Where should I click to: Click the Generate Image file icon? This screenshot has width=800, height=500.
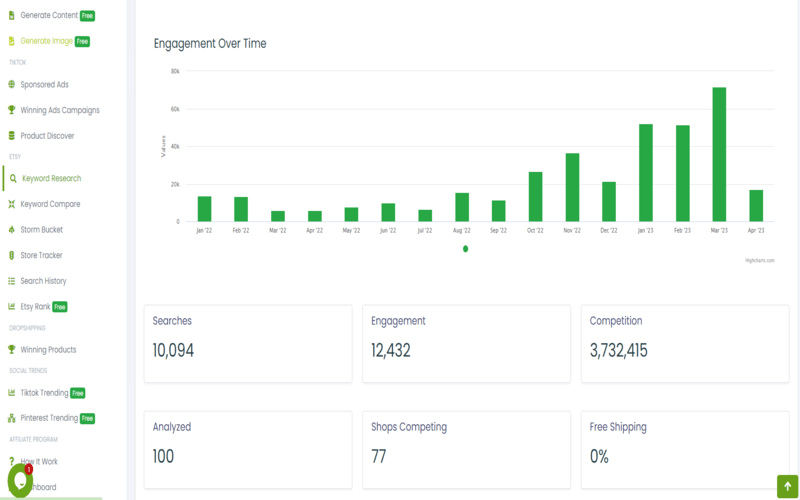pos(12,41)
